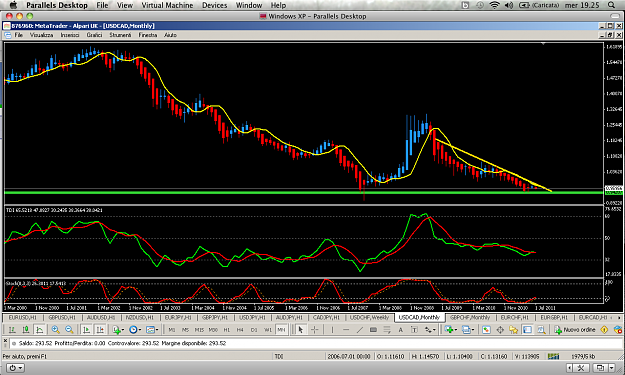Select the vertical line drawing tool
The width and height of the screenshot is (625, 375).
click(332, 330)
